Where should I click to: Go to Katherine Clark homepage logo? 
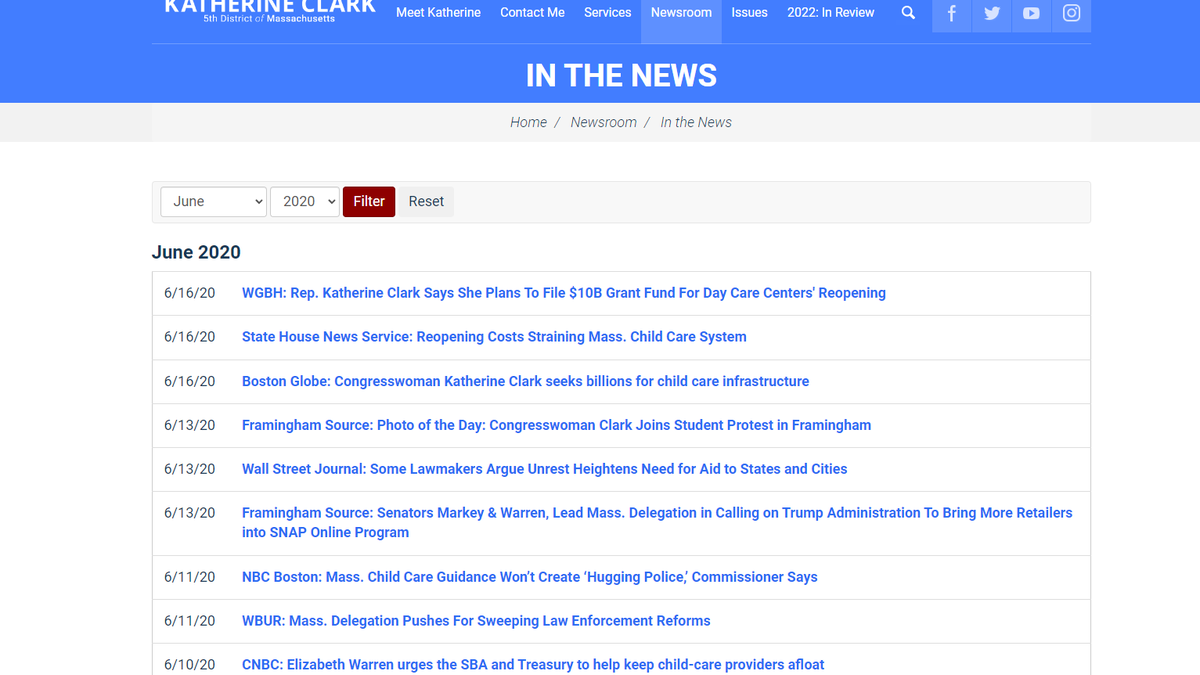pos(270,11)
